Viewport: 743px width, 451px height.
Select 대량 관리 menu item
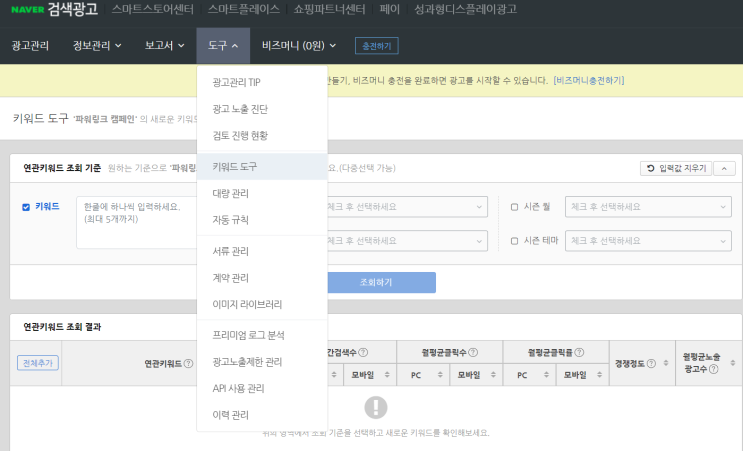tap(262, 193)
